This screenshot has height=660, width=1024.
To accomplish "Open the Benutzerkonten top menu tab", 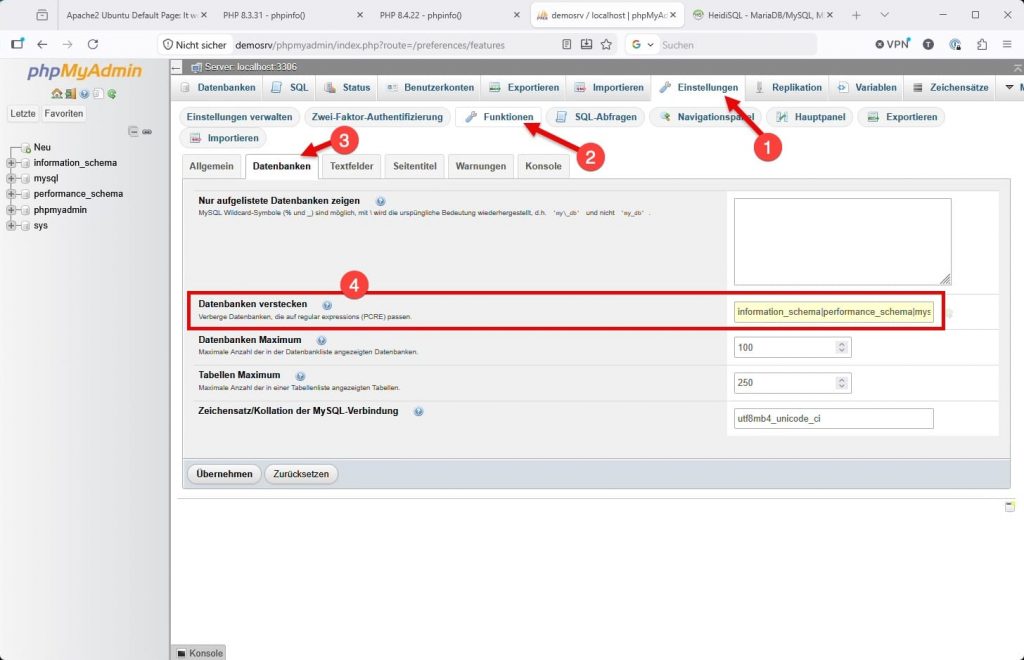I will point(430,87).
